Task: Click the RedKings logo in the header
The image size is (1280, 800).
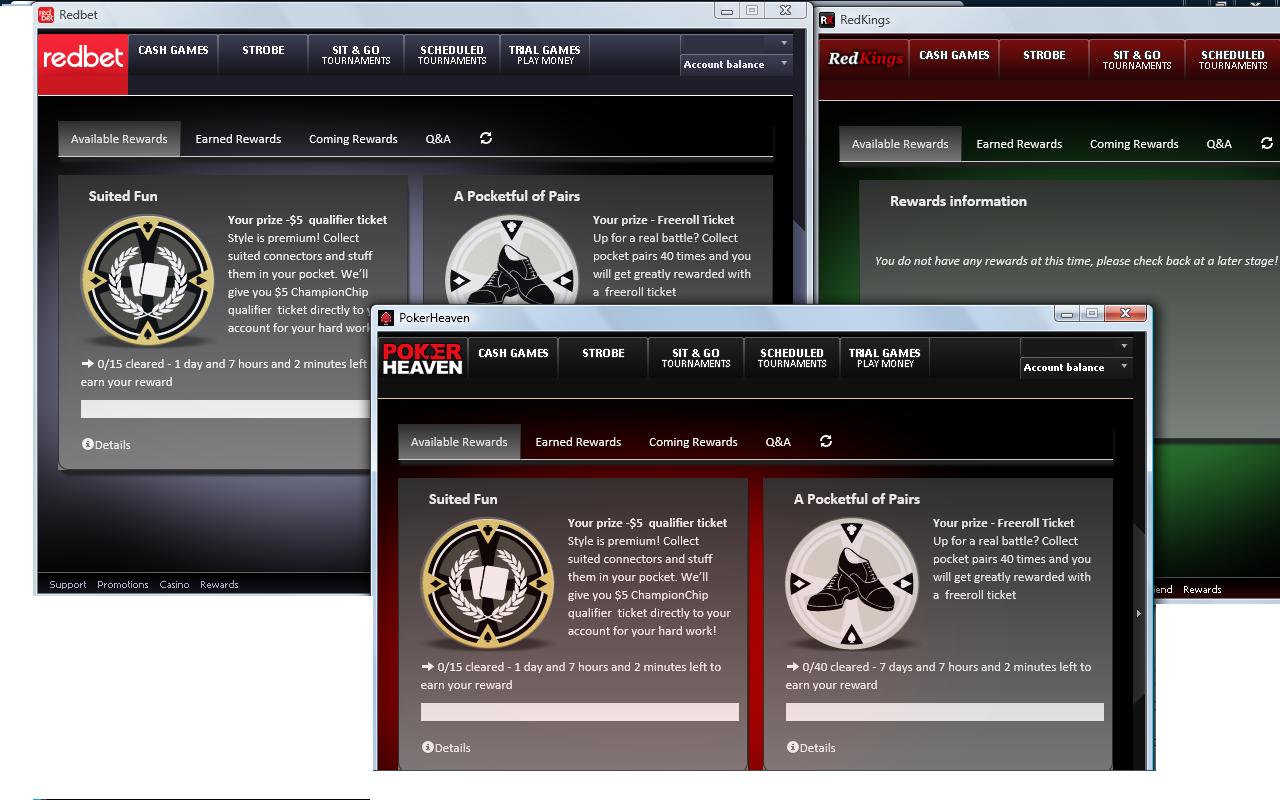Action: coord(864,59)
